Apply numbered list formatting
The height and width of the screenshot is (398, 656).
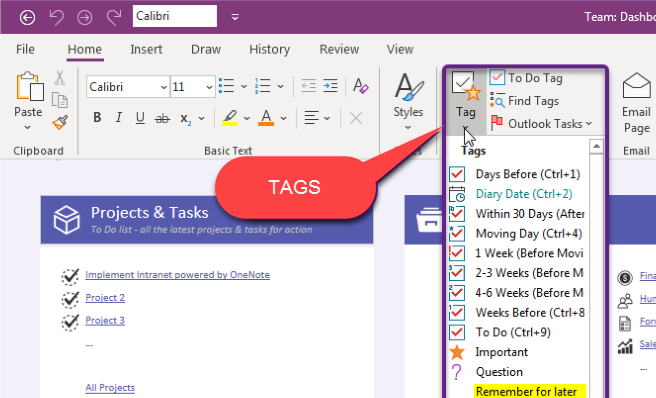[263, 86]
